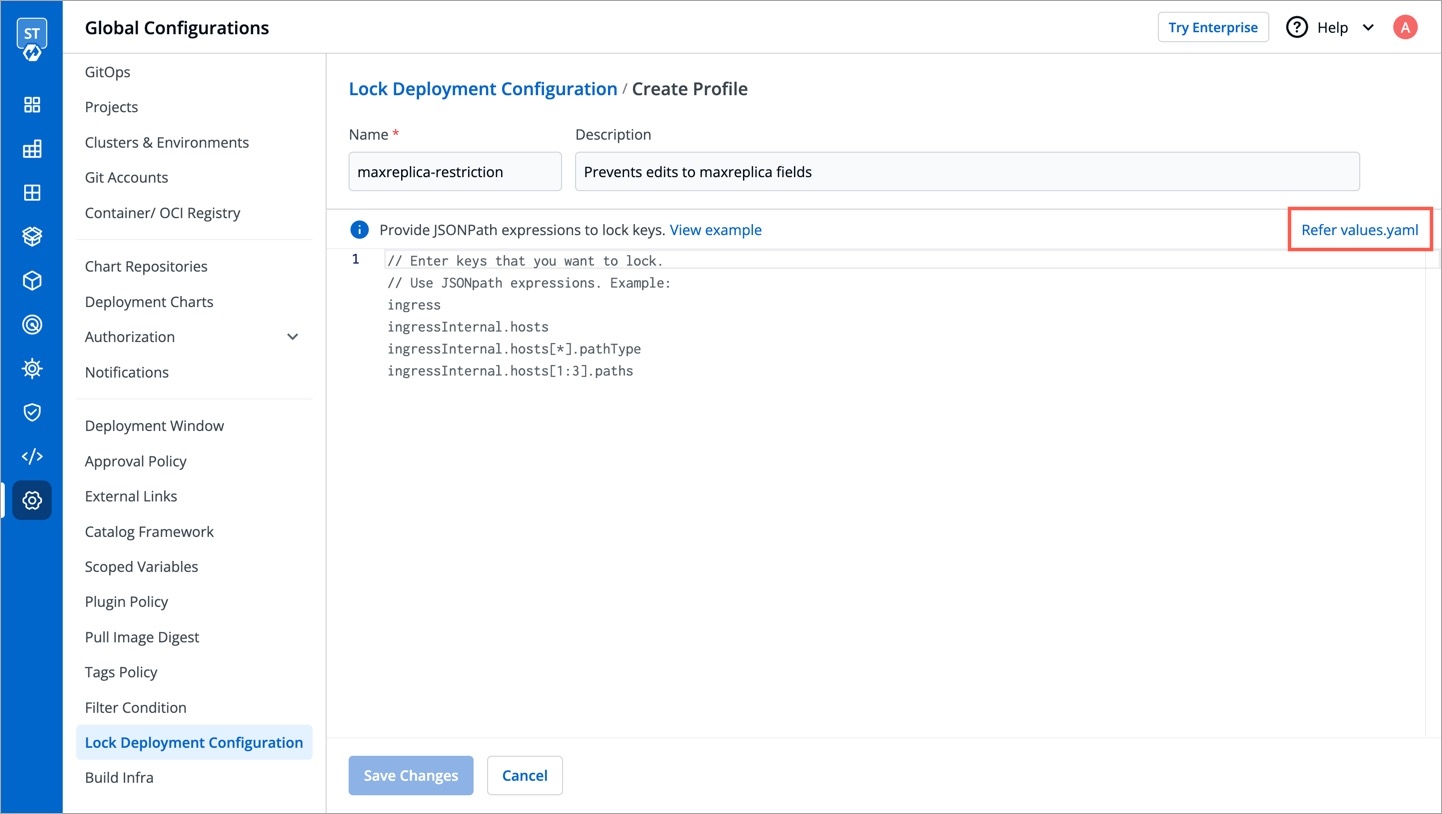Open Applications four-squares sidebar icon
The image size is (1442, 814).
click(32, 105)
